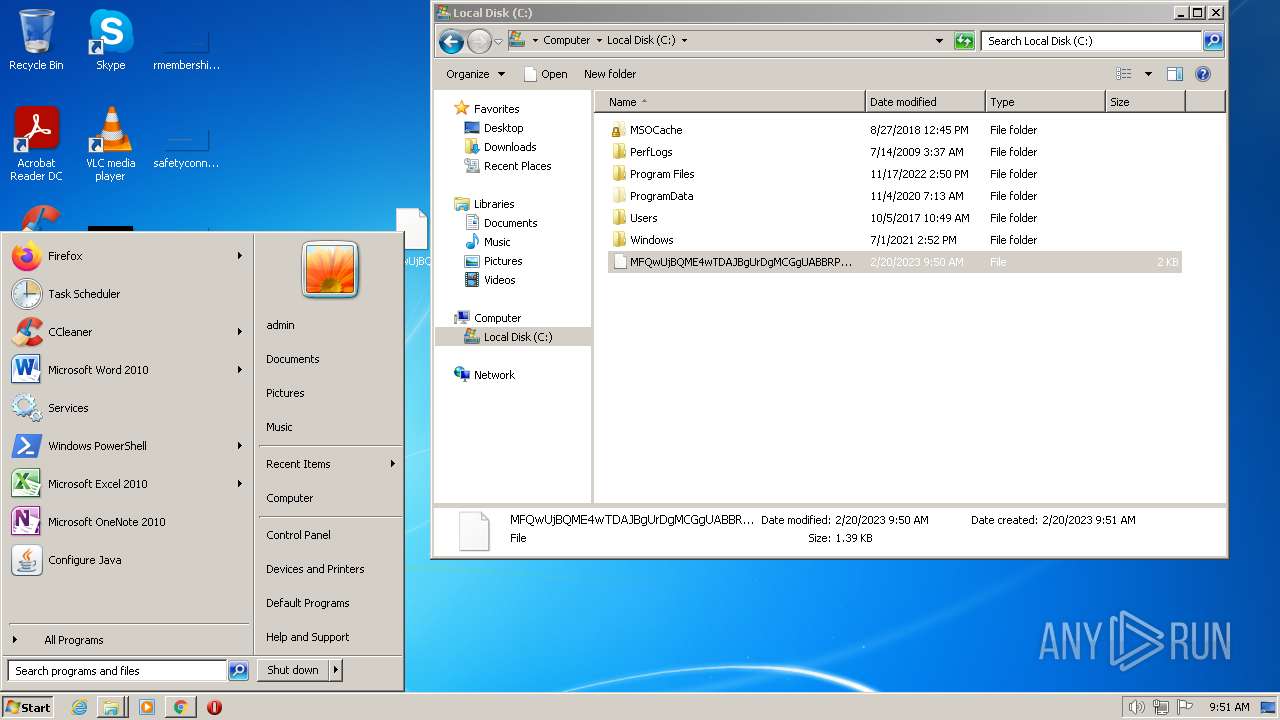Select Network in the navigation pane
The height and width of the screenshot is (720, 1280).
[484, 375]
